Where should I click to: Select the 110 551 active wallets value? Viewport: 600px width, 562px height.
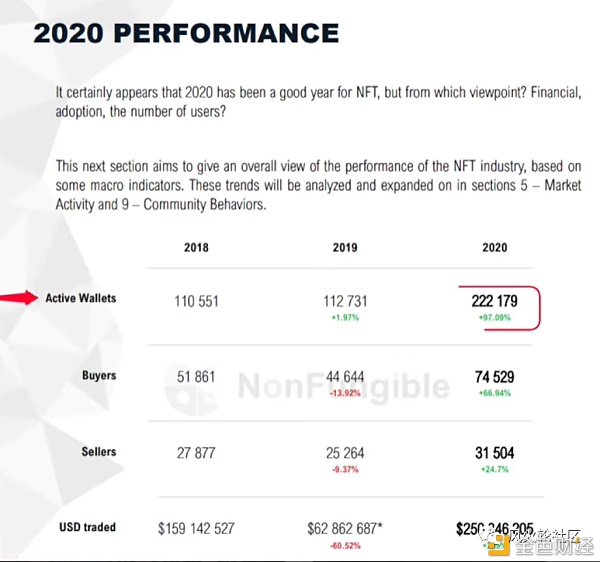[197, 301]
